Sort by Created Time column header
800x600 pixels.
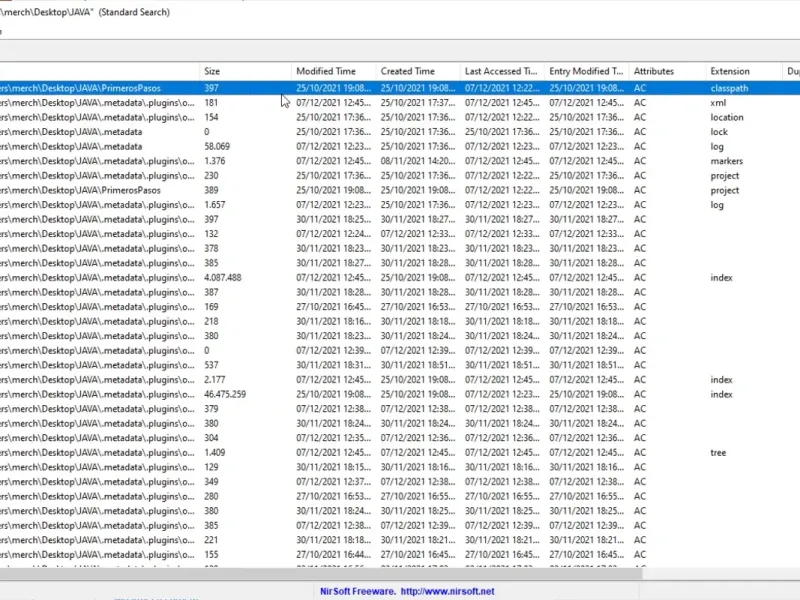click(x=417, y=71)
